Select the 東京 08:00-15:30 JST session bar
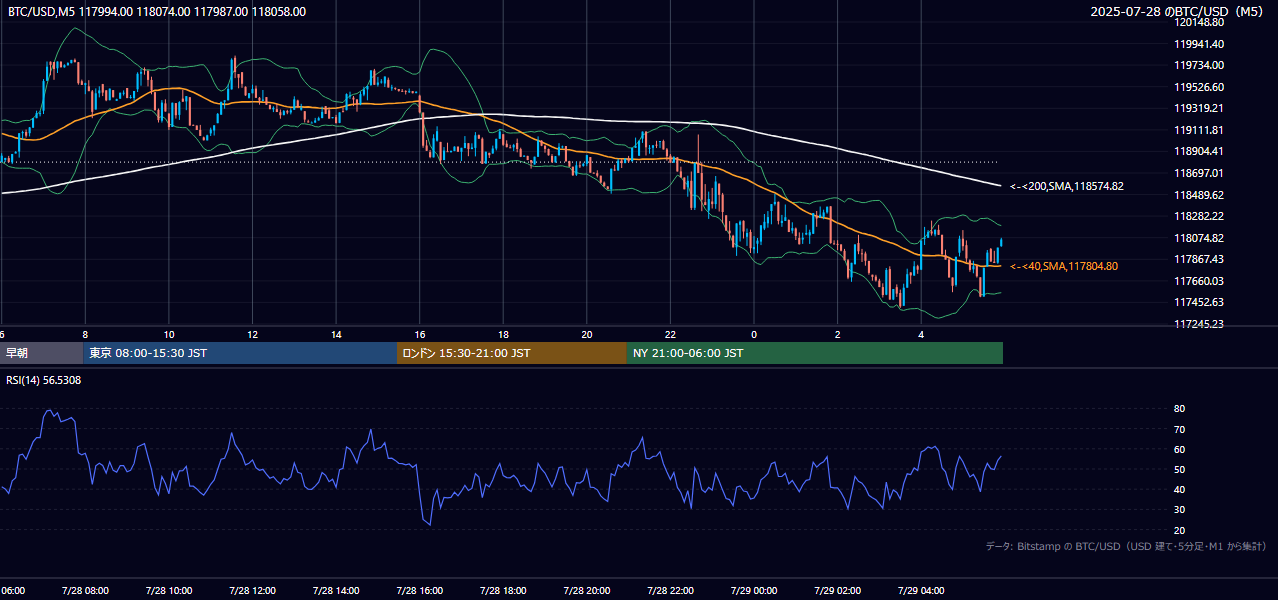Screen dimensions: 1278x600 click(x=240, y=353)
